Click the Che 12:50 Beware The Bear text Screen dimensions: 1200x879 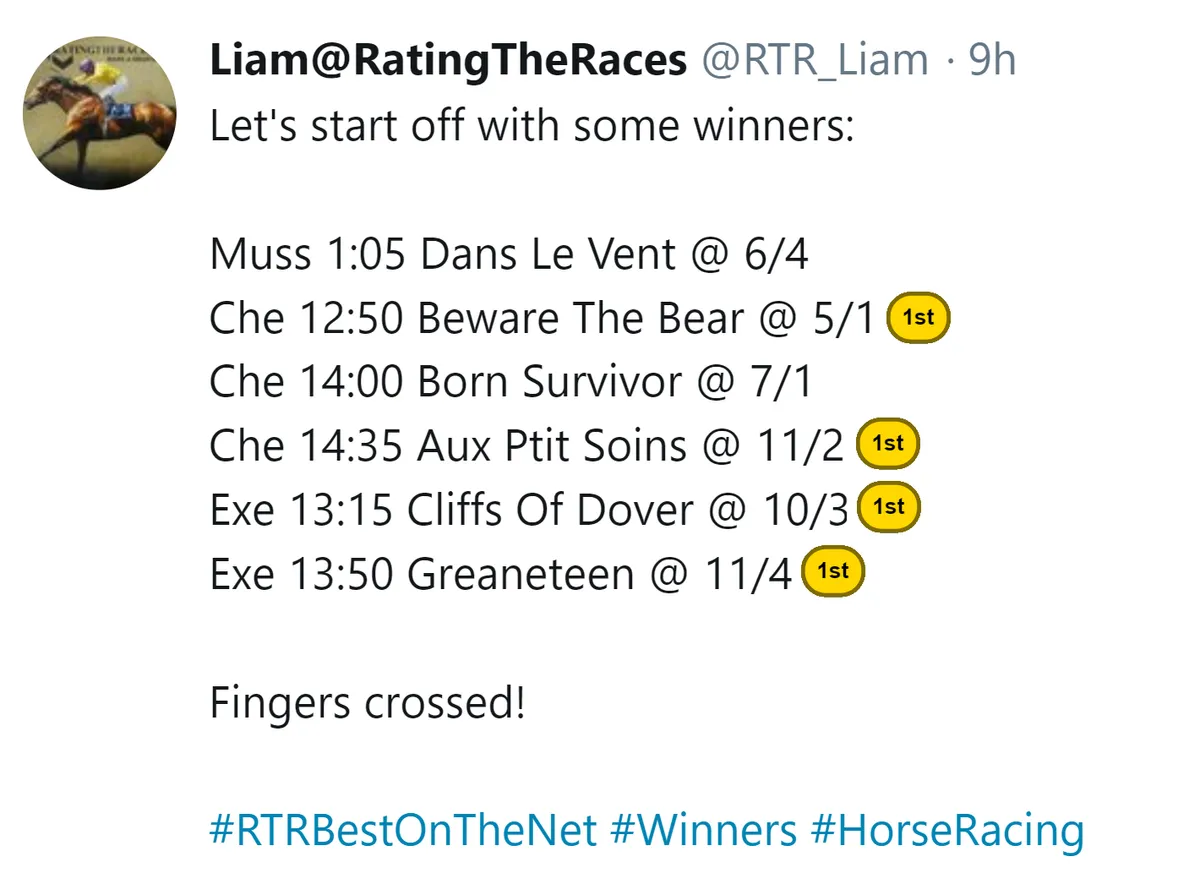[x=477, y=318]
